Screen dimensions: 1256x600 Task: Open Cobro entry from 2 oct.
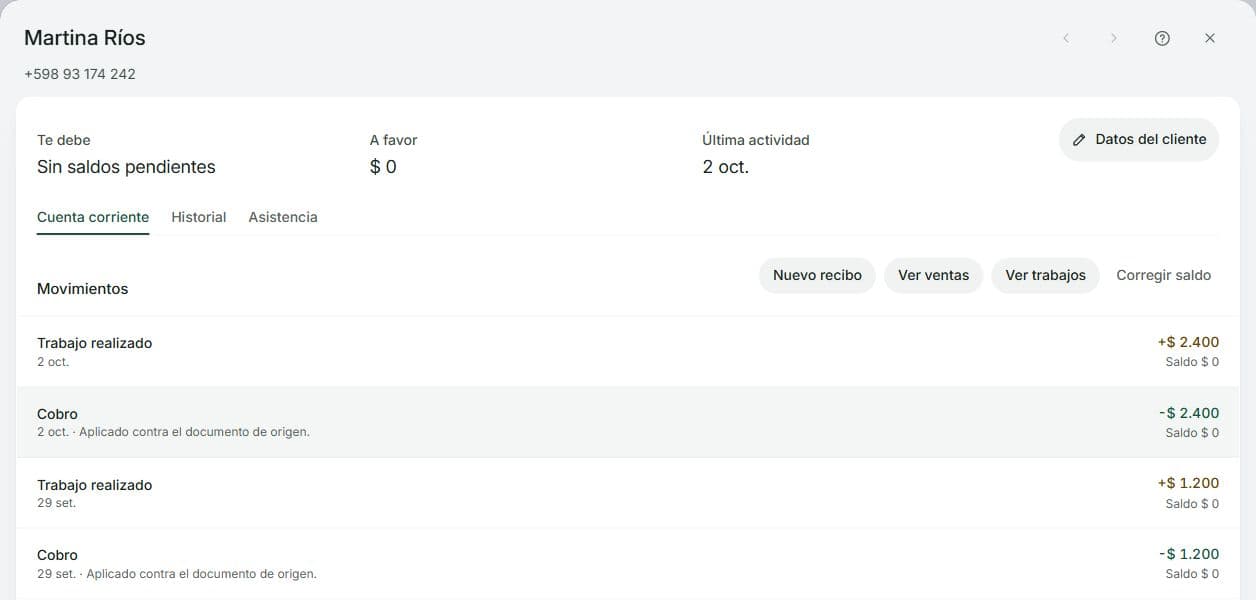coord(628,423)
